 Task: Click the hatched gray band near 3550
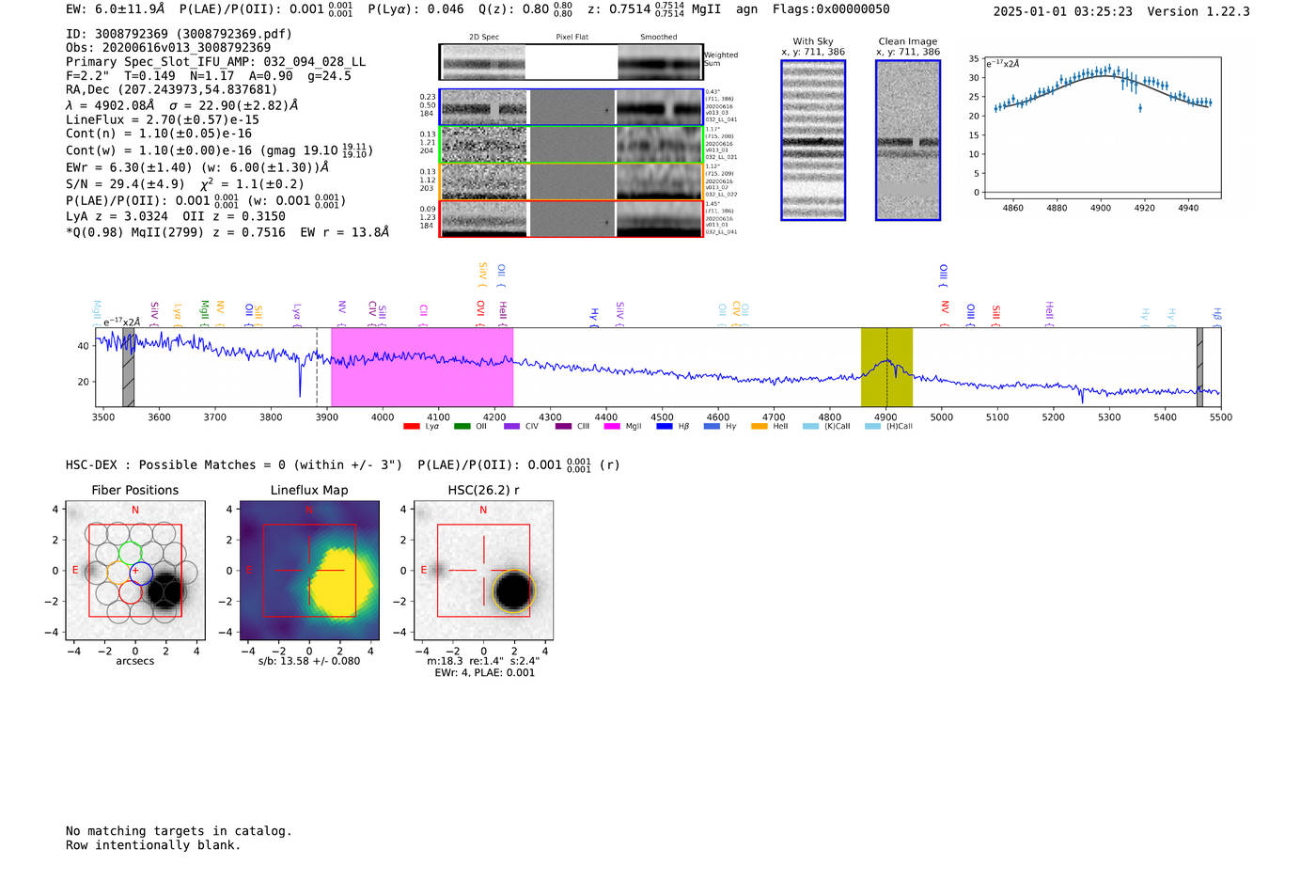(x=128, y=367)
